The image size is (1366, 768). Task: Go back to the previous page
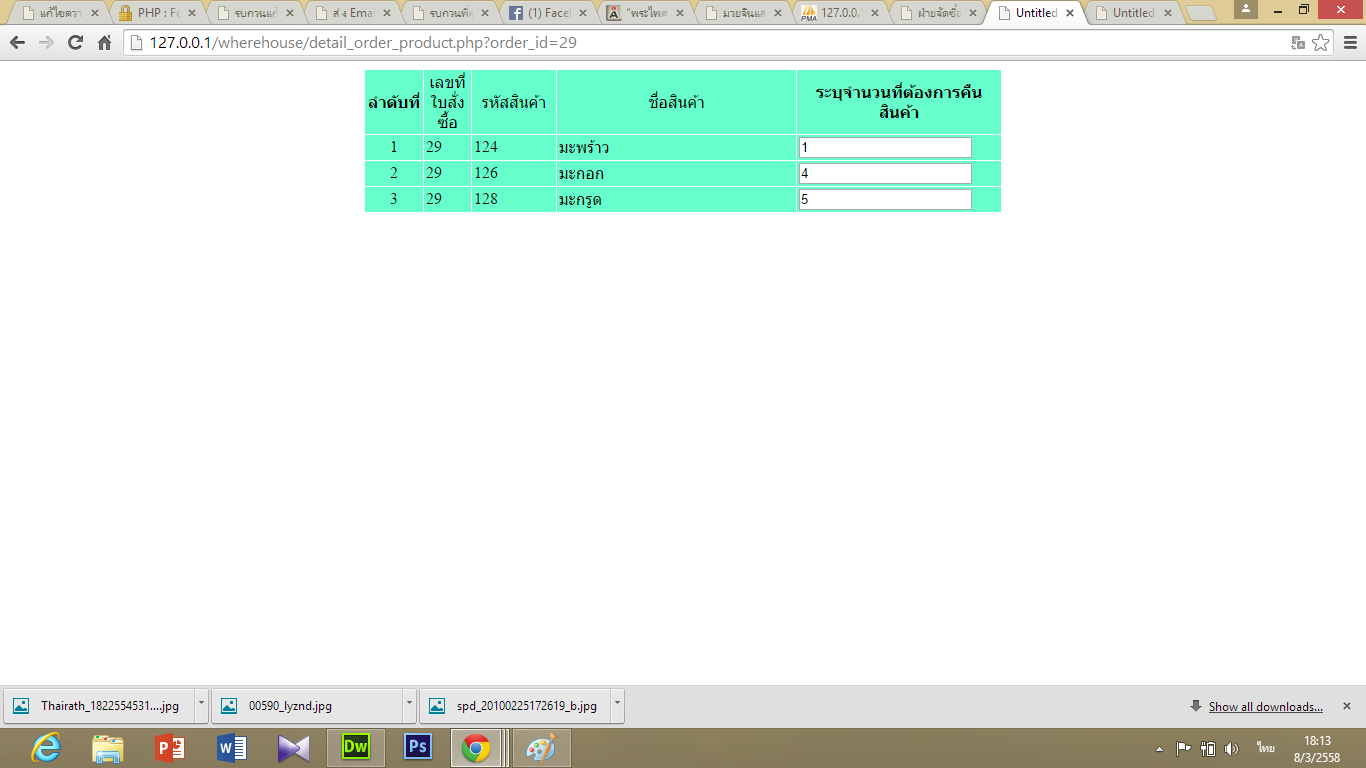(17, 43)
